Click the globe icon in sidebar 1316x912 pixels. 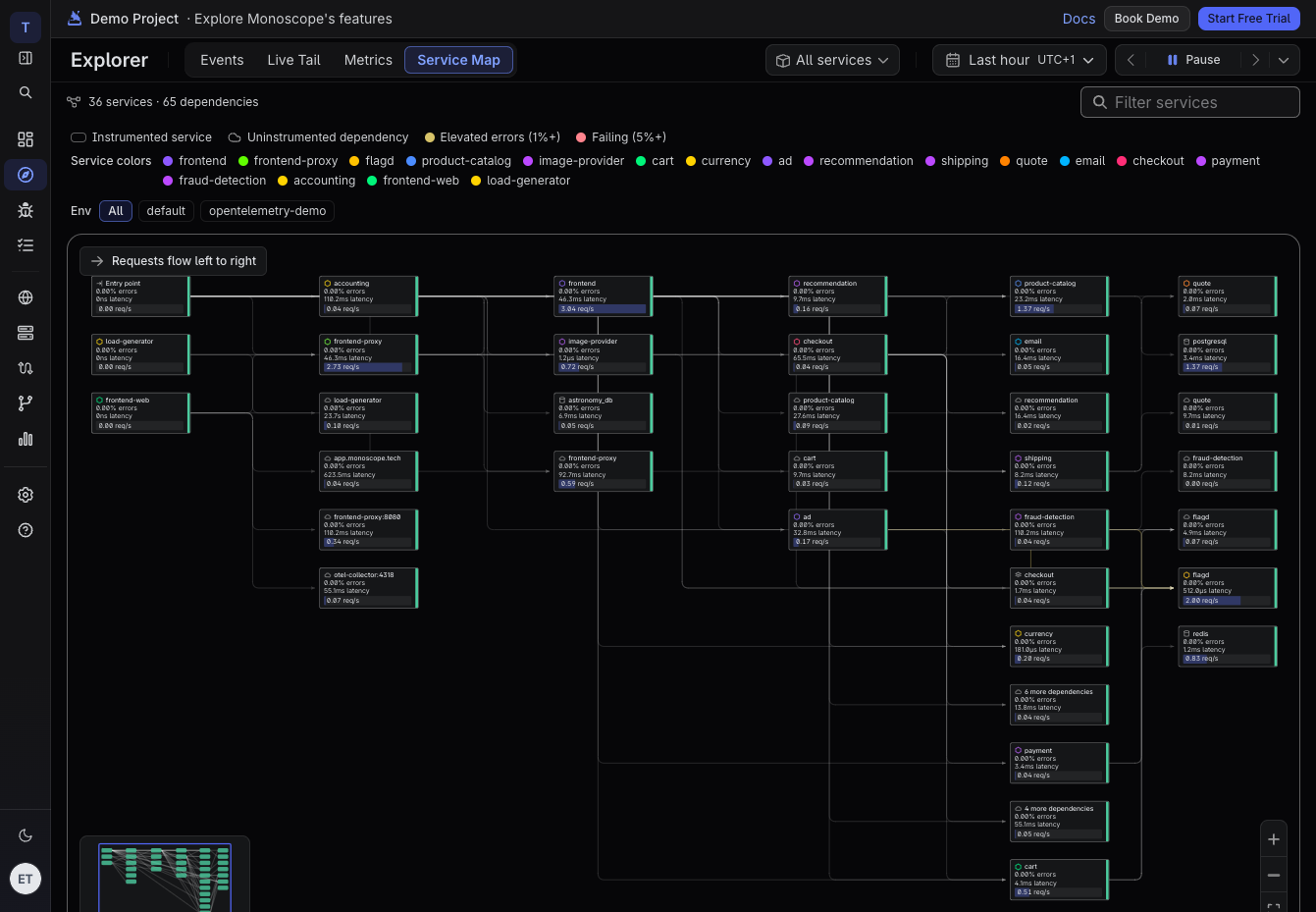[x=26, y=297]
